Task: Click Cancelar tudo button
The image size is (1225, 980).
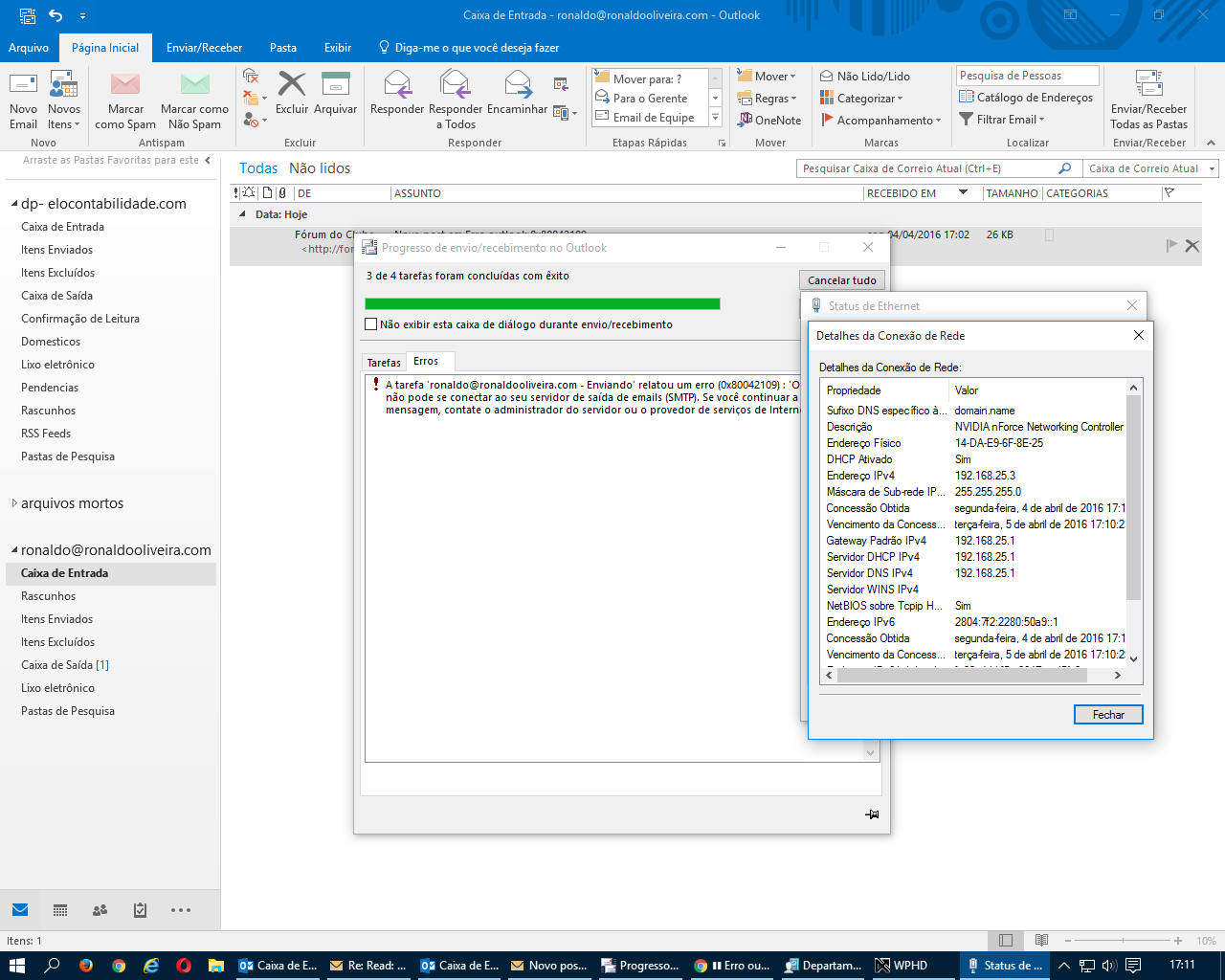Action: [842, 280]
